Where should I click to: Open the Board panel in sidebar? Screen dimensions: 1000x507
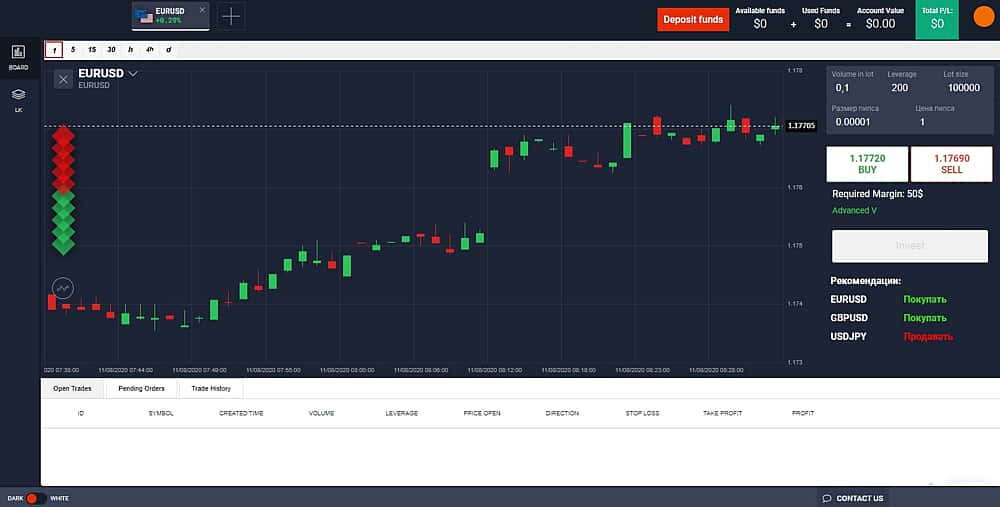[x=18, y=55]
